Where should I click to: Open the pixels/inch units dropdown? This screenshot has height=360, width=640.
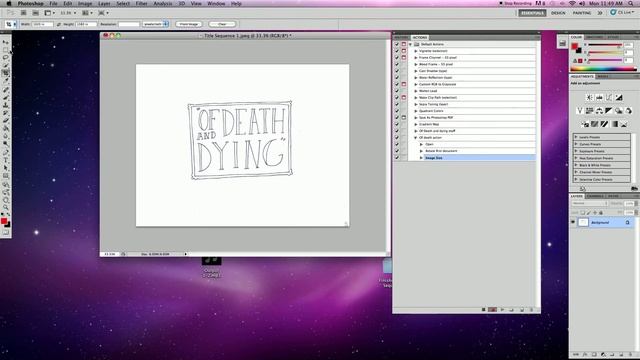[156, 24]
